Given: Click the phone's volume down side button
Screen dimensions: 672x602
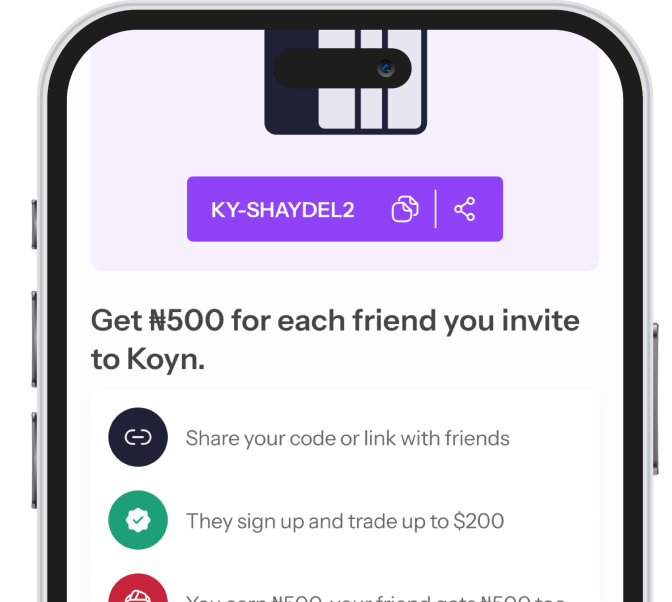Looking at the screenshot, I should click(34, 461).
